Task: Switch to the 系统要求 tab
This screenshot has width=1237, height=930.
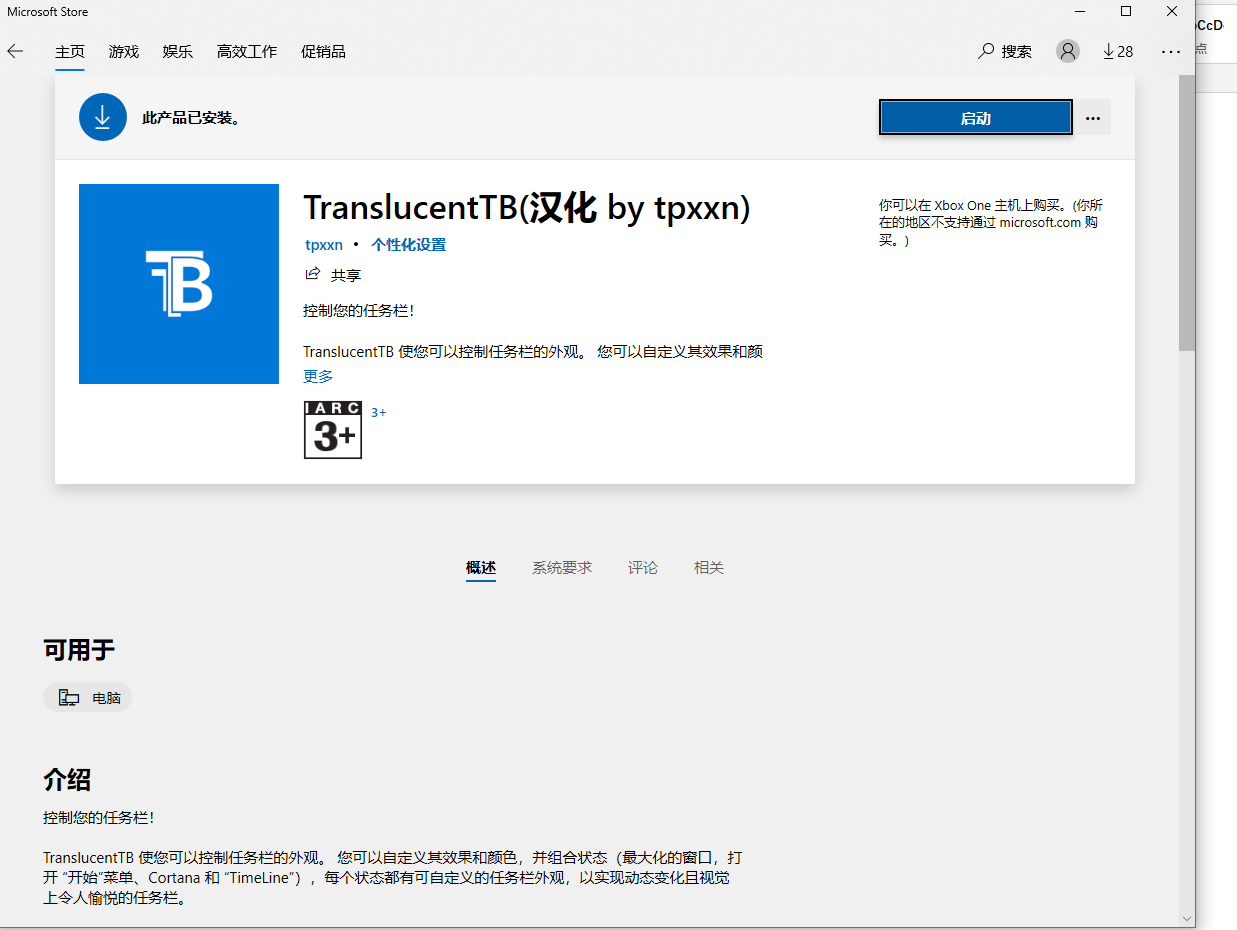Action: pos(562,568)
